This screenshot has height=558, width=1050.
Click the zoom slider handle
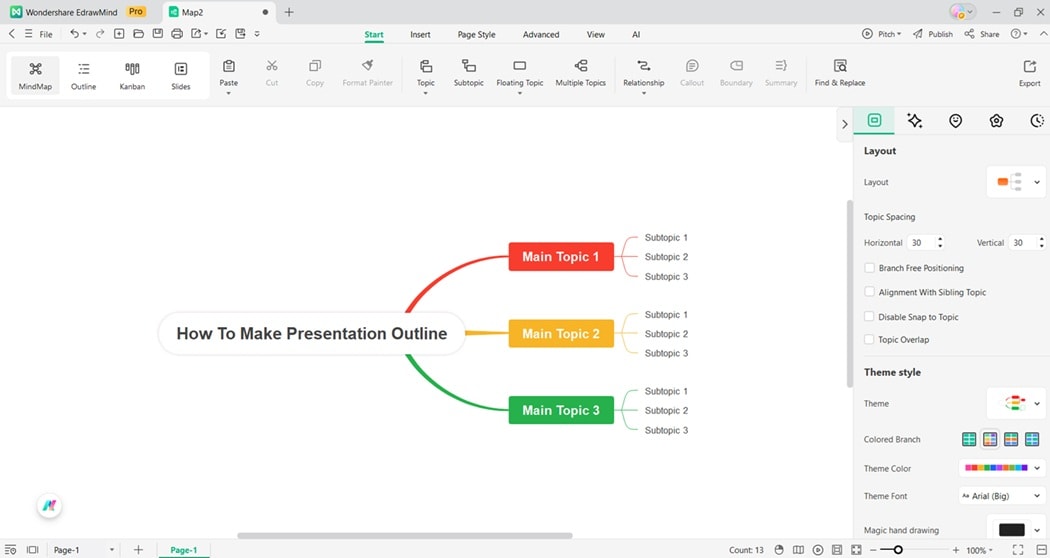point(898,550)
